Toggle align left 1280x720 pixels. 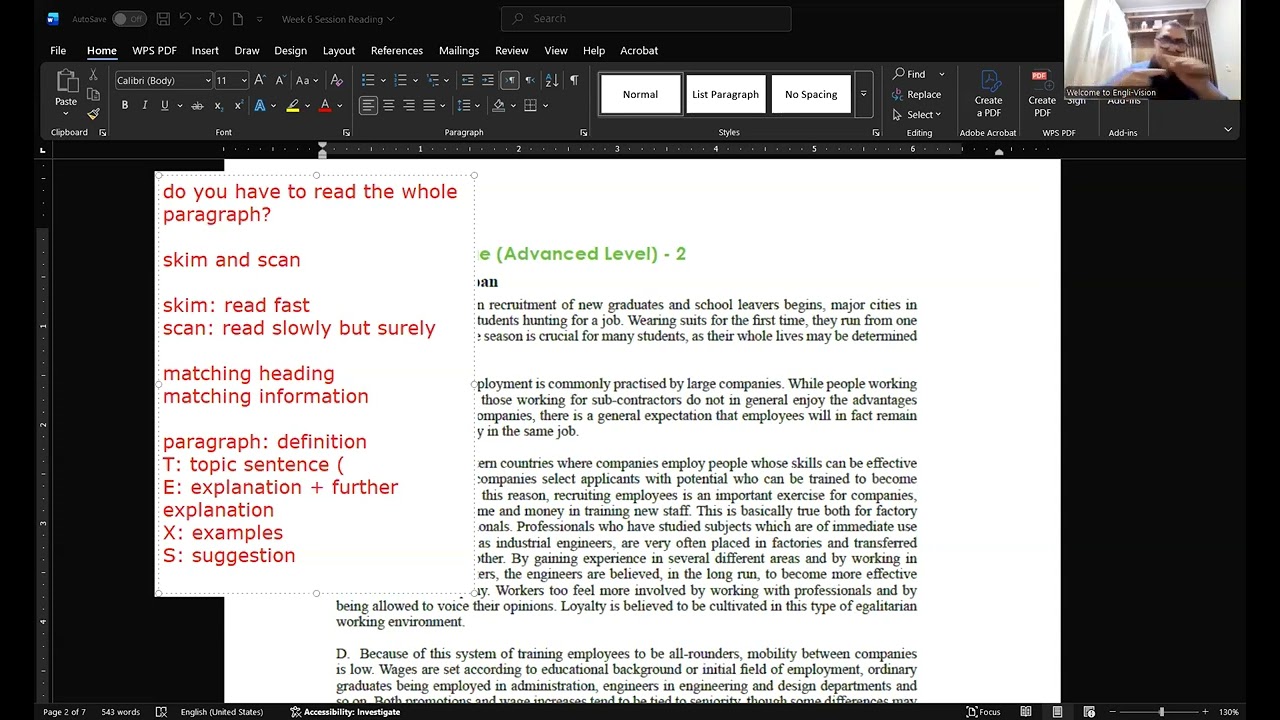(x=369, y=105)
